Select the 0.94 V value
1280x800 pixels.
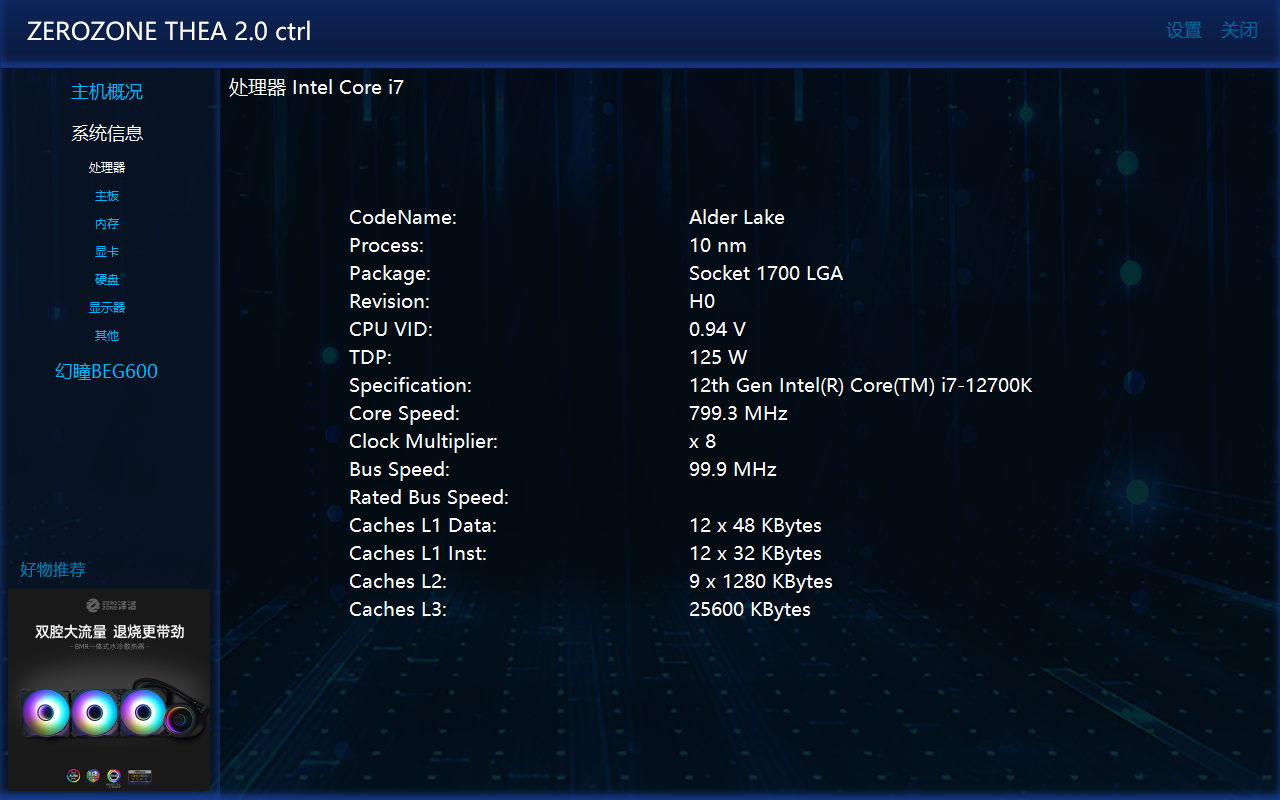tap(718, 329)
